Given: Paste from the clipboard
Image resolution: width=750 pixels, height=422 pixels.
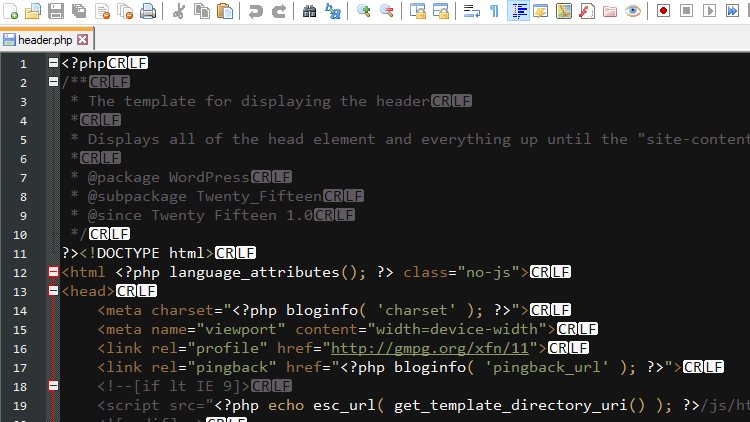Looking at the screenshot, I should pos(225,11).
